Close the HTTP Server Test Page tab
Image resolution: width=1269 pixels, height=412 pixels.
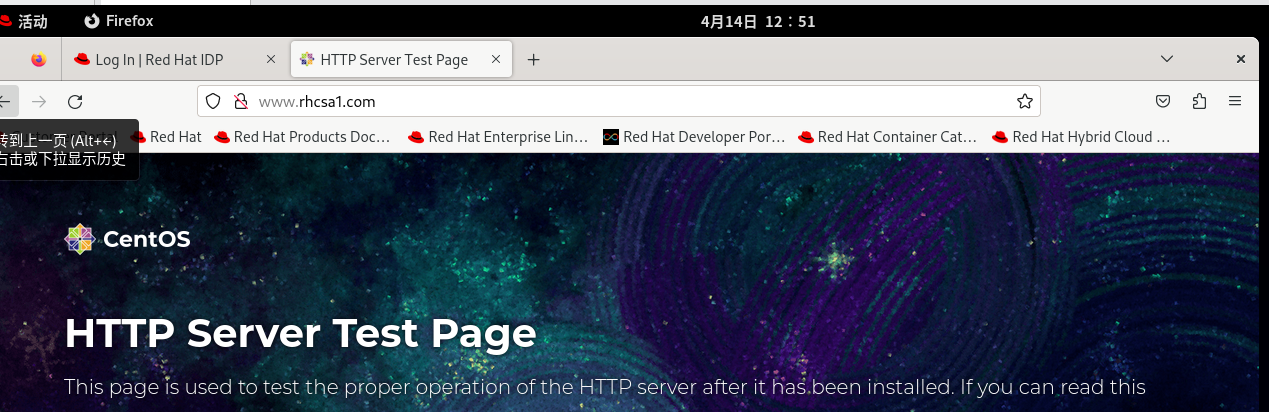496,60
